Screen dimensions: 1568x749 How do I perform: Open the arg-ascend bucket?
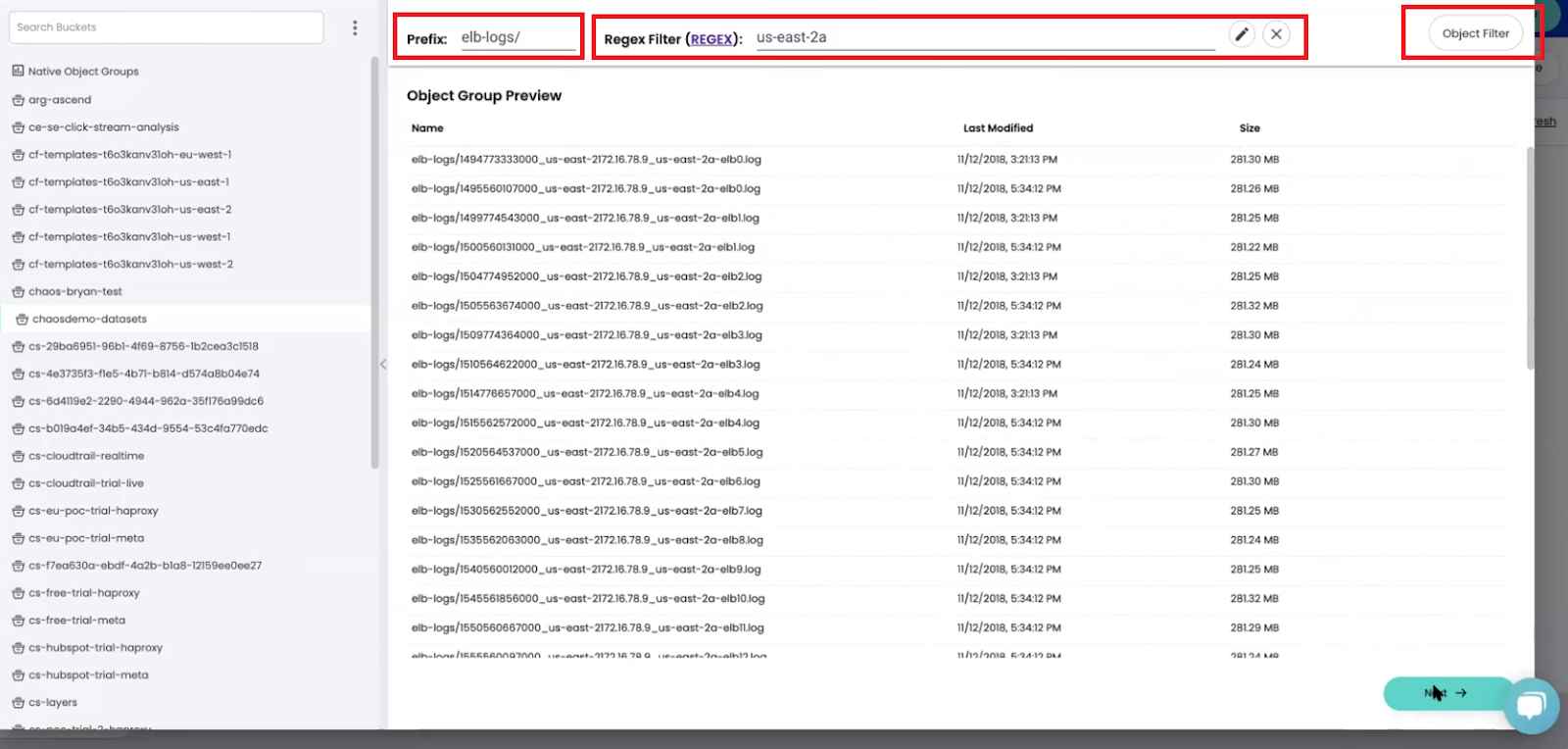(60, 100)
